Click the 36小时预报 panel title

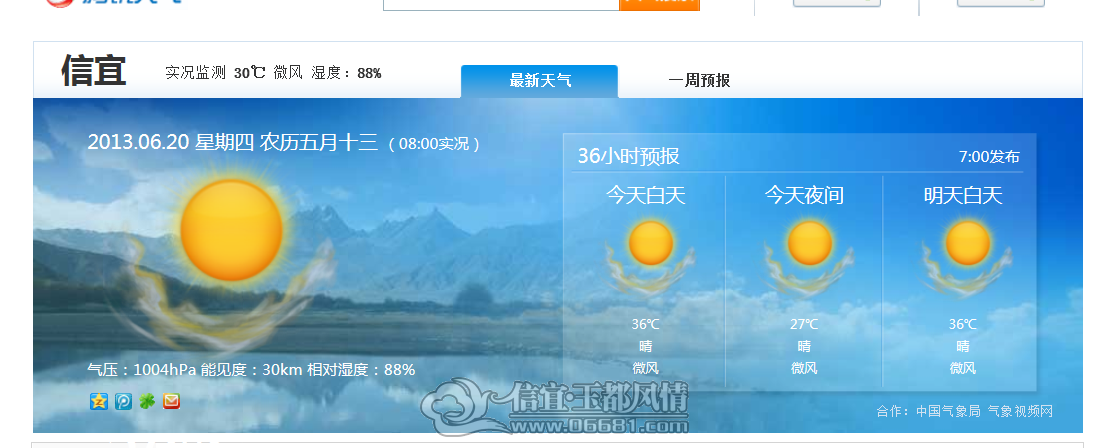pos(628,156)
